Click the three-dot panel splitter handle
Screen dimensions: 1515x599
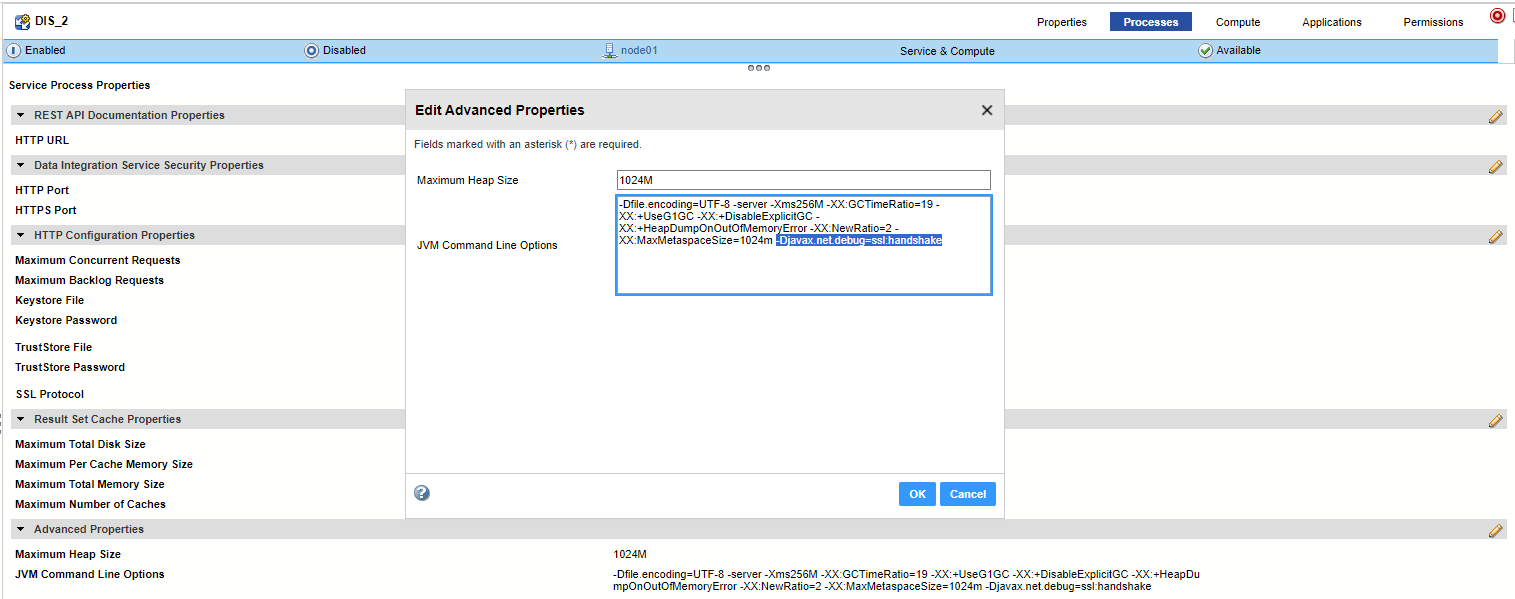(759, 68)
